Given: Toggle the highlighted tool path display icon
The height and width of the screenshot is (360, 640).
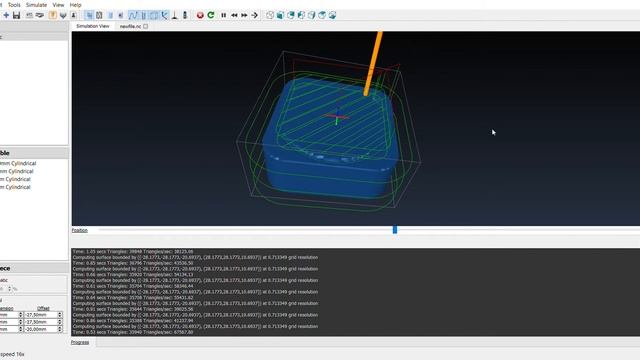Looking at the screenshot, I should 133,15.
